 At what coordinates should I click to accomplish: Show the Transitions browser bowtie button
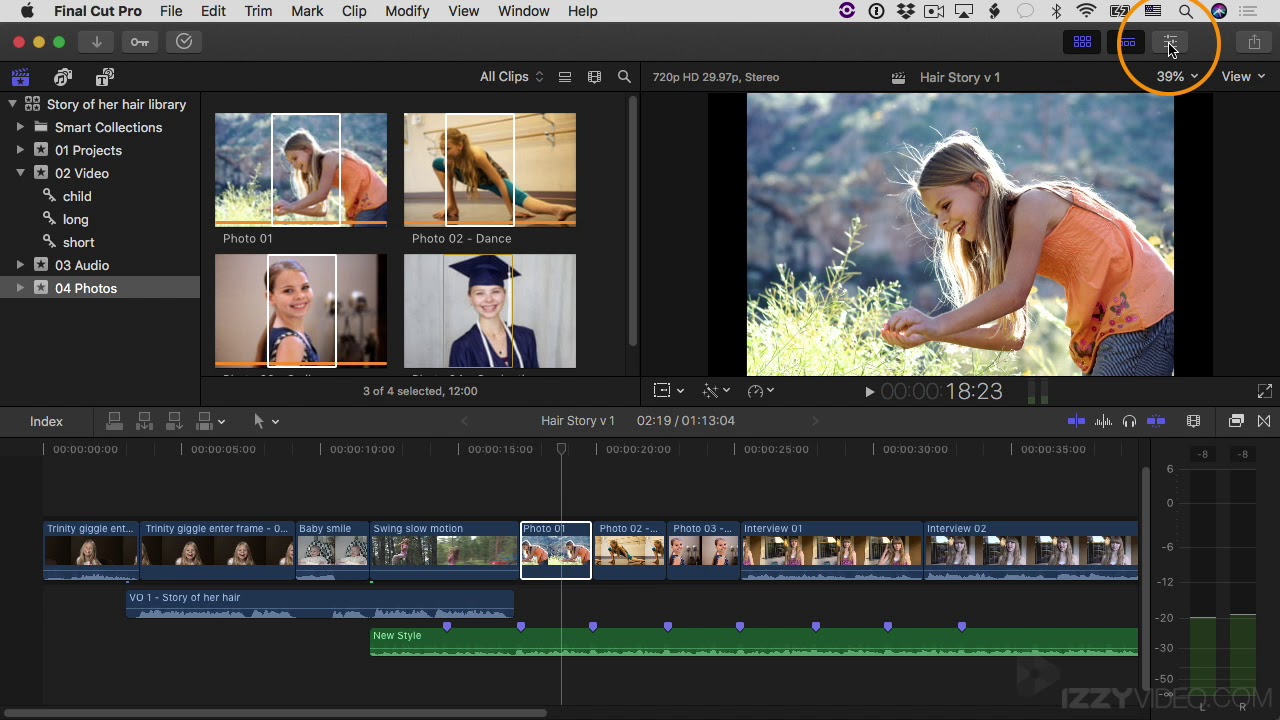[1264, 421]
